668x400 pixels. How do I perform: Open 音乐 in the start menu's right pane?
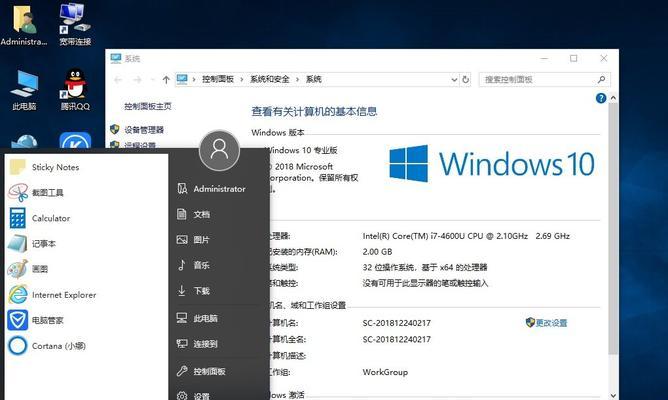(x=193, y=265)
